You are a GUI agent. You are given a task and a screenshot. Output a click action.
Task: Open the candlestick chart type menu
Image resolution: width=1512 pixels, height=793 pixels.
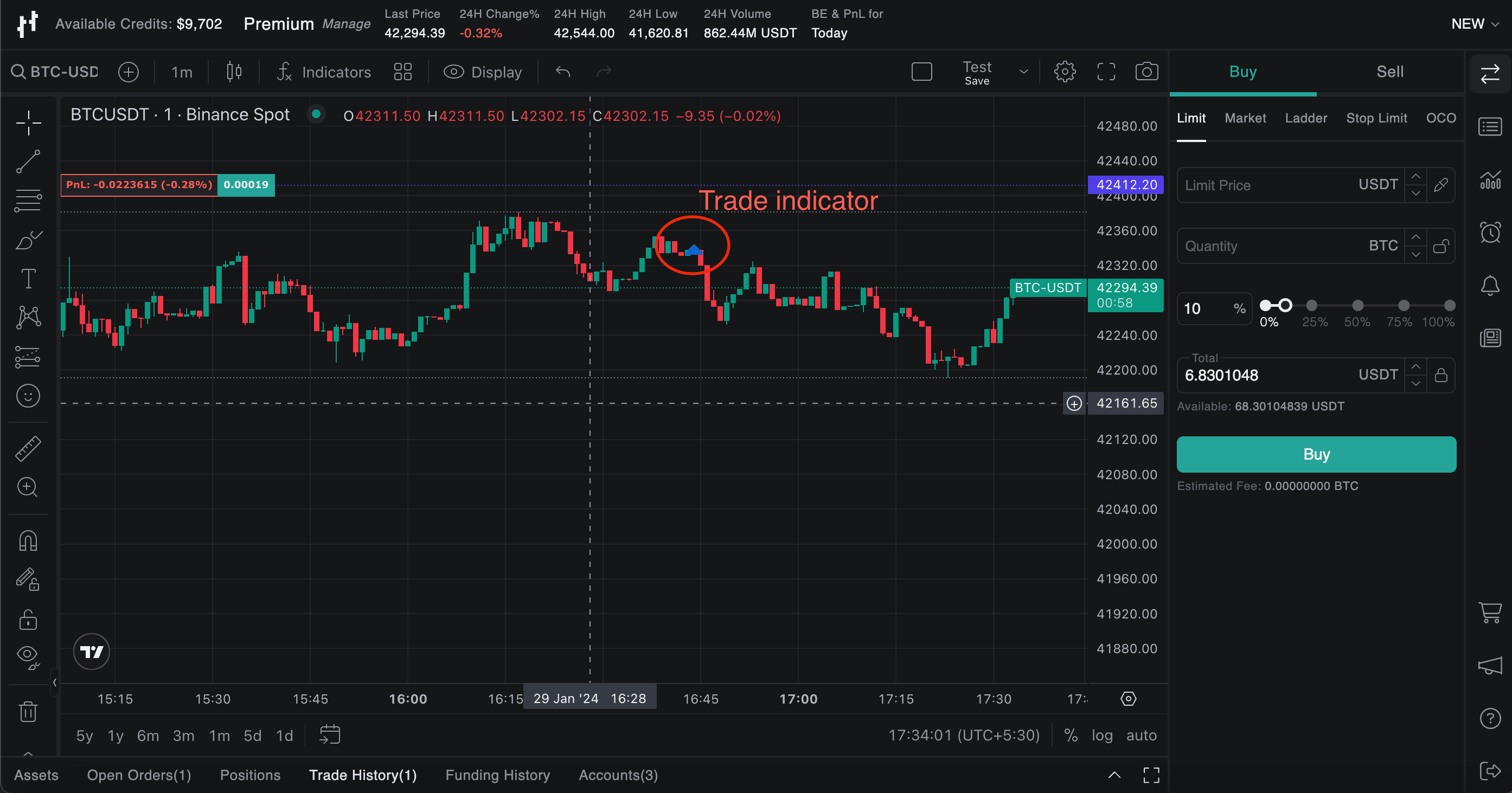click(x=234, y=72)
